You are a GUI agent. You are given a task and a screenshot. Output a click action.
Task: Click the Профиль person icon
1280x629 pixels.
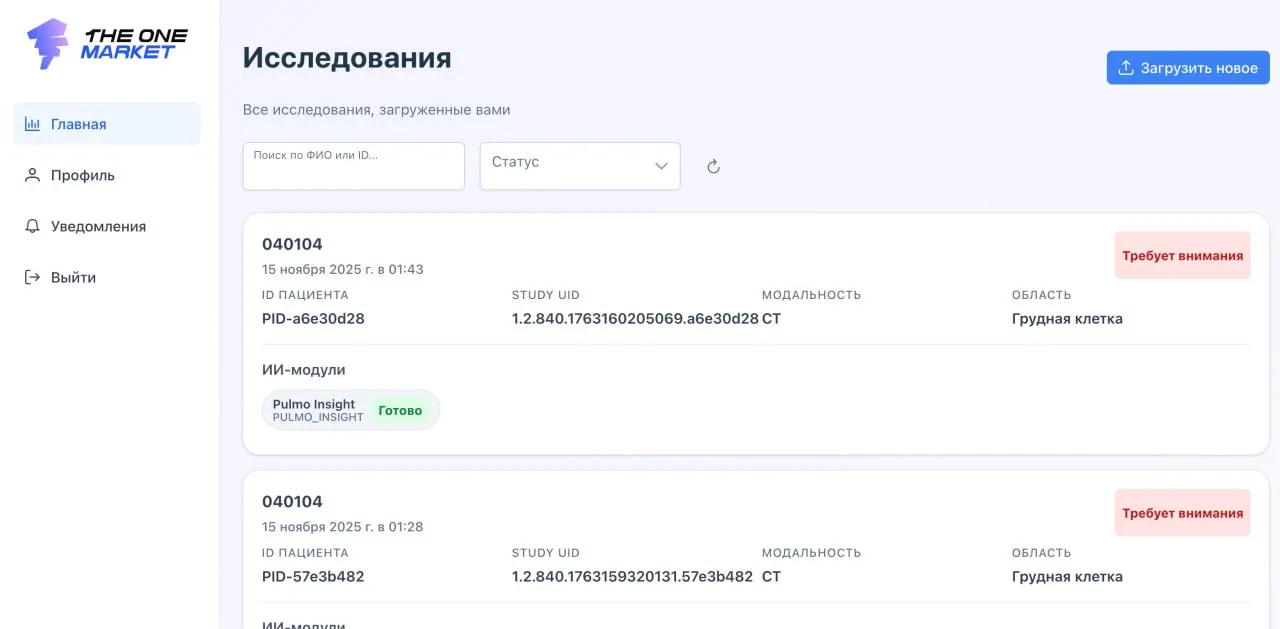point(31,175)
